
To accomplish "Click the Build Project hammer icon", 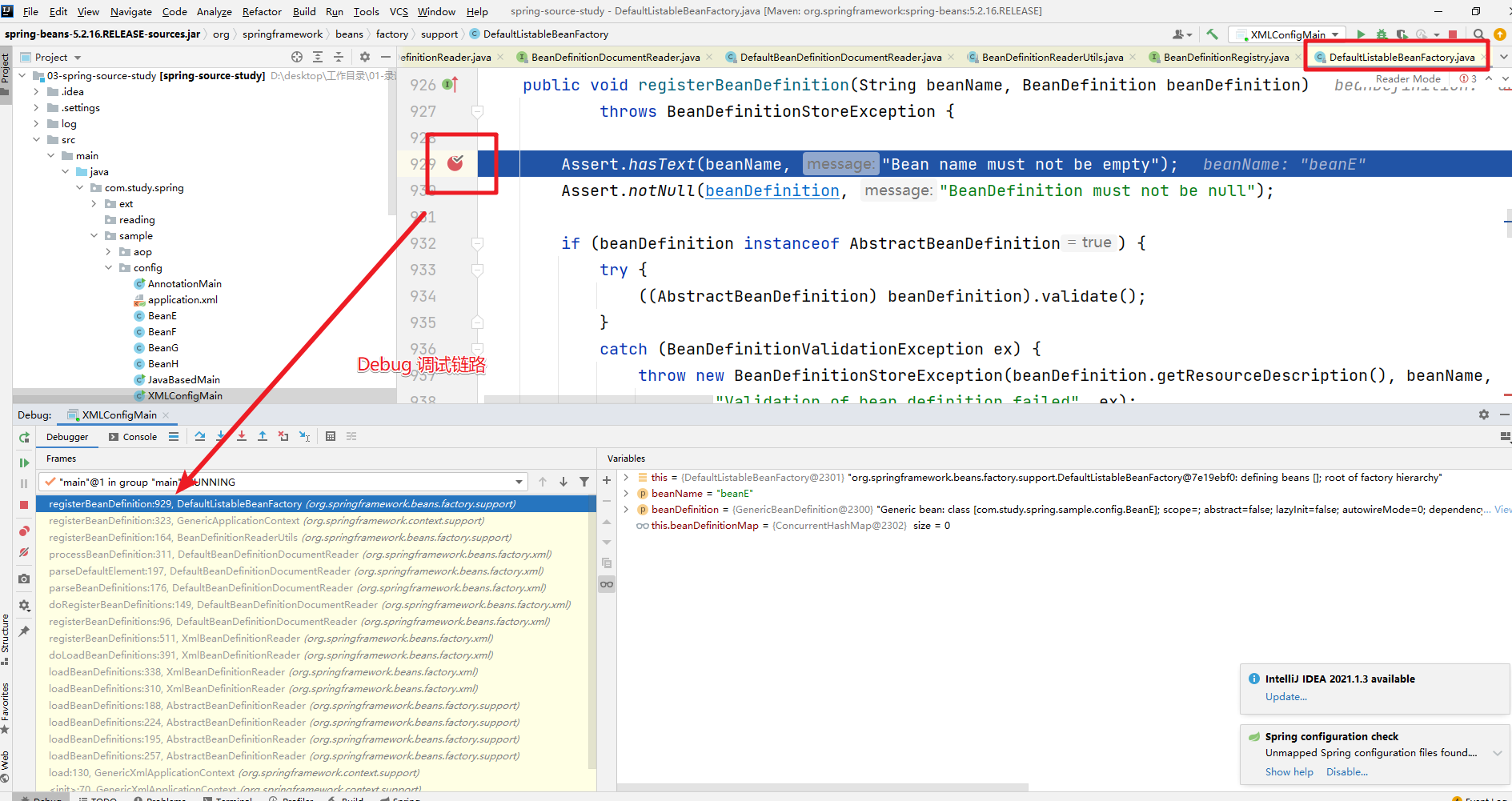I will 1212,34.
